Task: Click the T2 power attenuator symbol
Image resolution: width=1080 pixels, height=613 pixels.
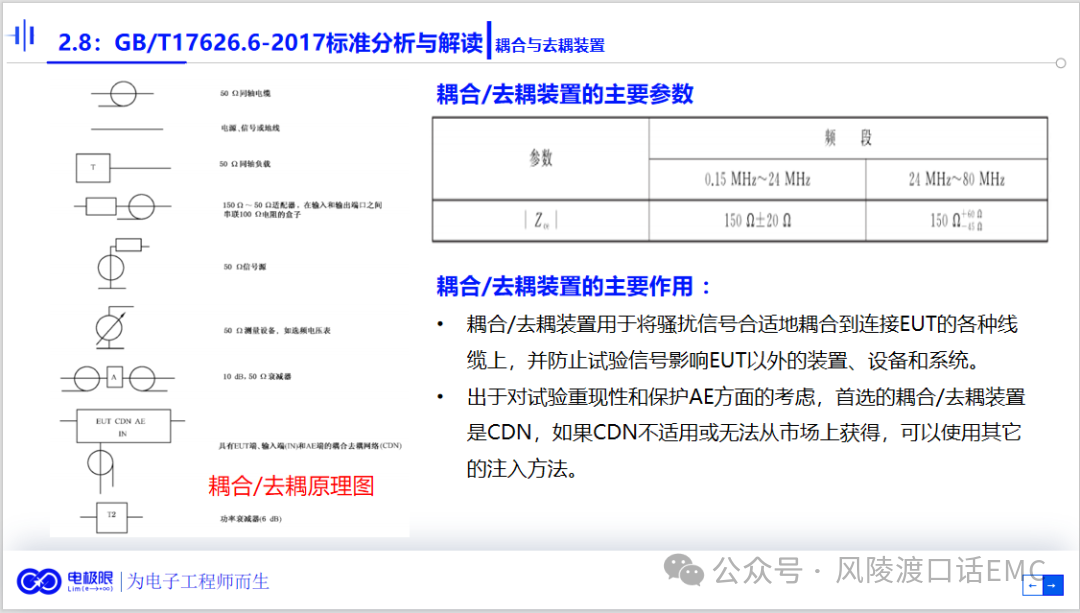Action: (x=112, y=517)
